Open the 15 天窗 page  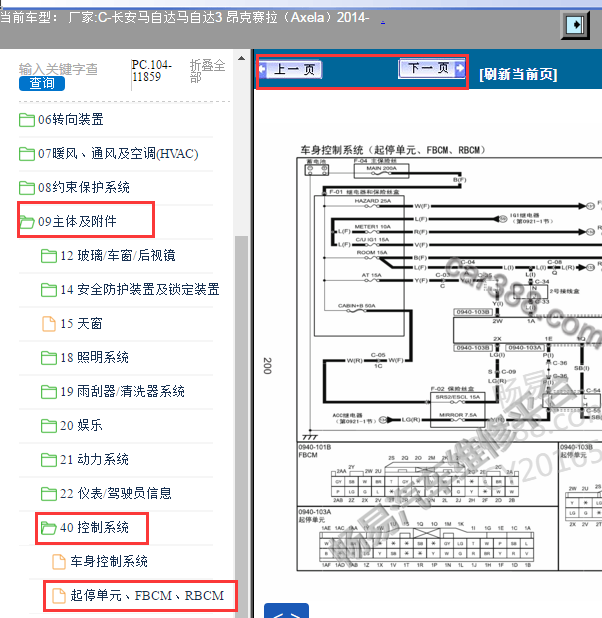81,324
